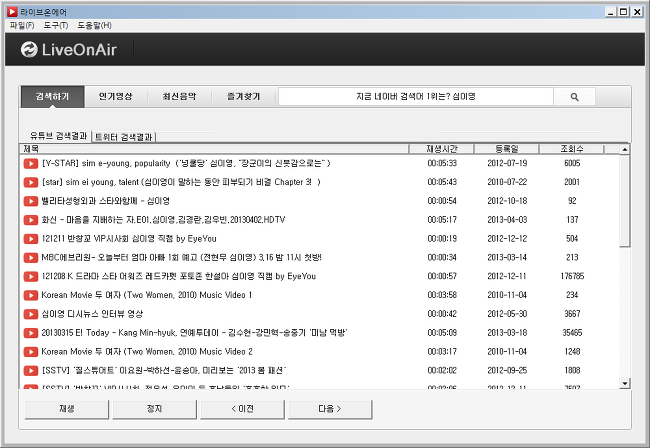Click the duration 00:03:17
This screenshot has height=448, width=650.
pyautogui.click(x=442, y=352)
